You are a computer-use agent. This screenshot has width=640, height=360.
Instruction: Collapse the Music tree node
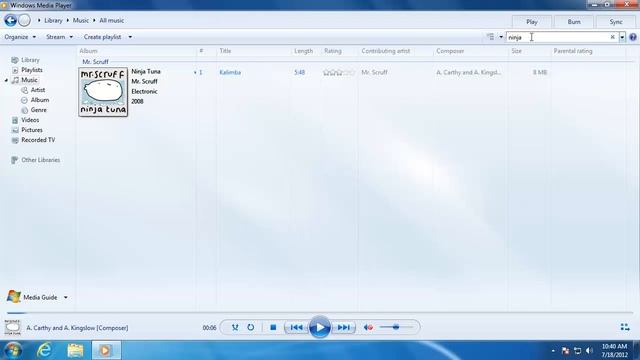click(7, 80)
